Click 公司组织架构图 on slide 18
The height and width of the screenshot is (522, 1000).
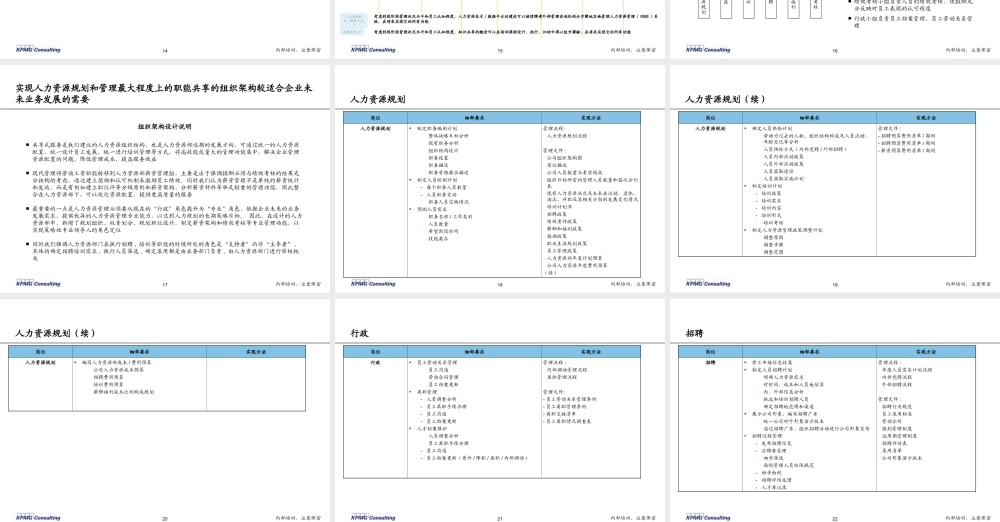[564, 158]
